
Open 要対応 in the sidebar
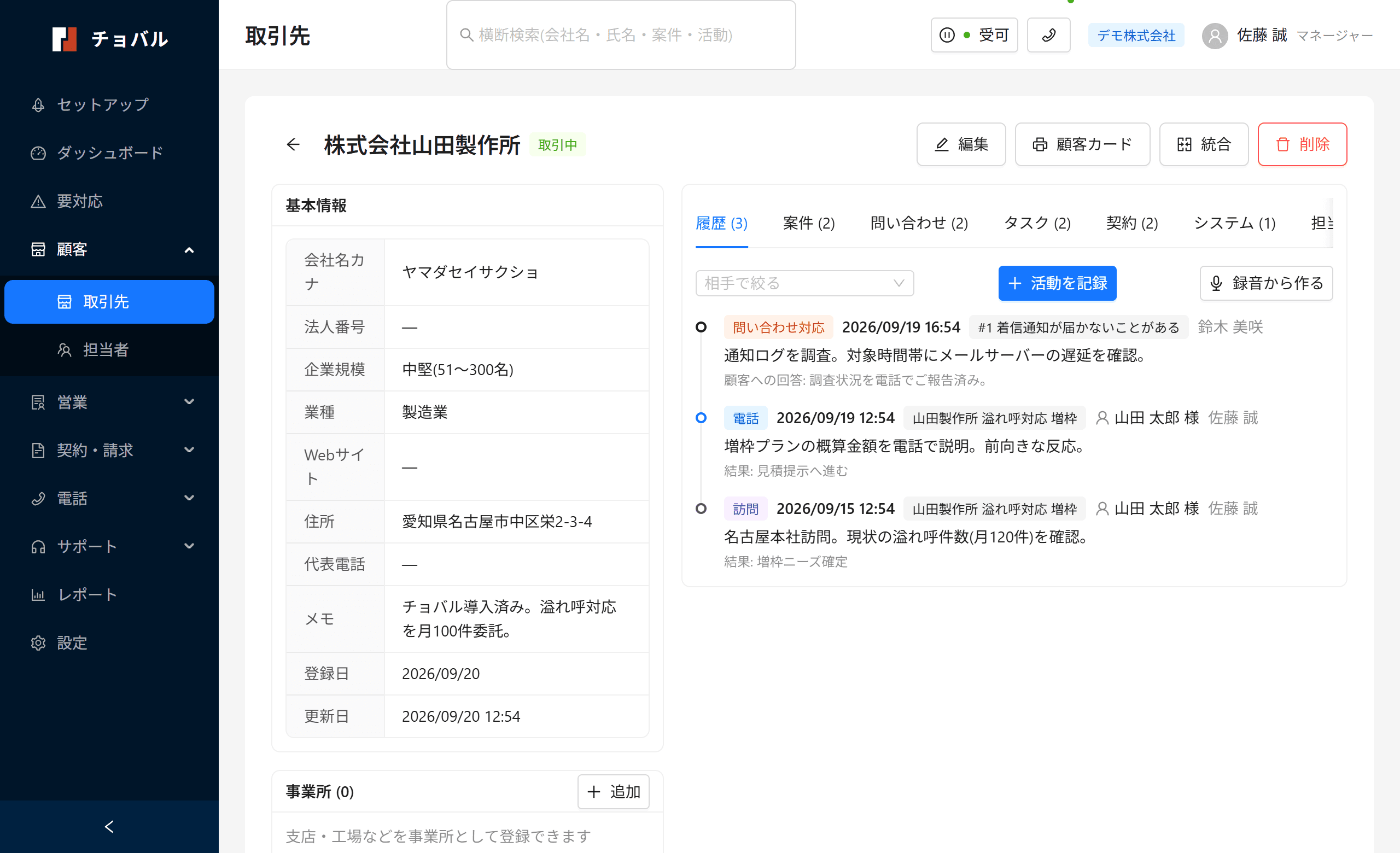pyautogui.click(x=109, y=201)
